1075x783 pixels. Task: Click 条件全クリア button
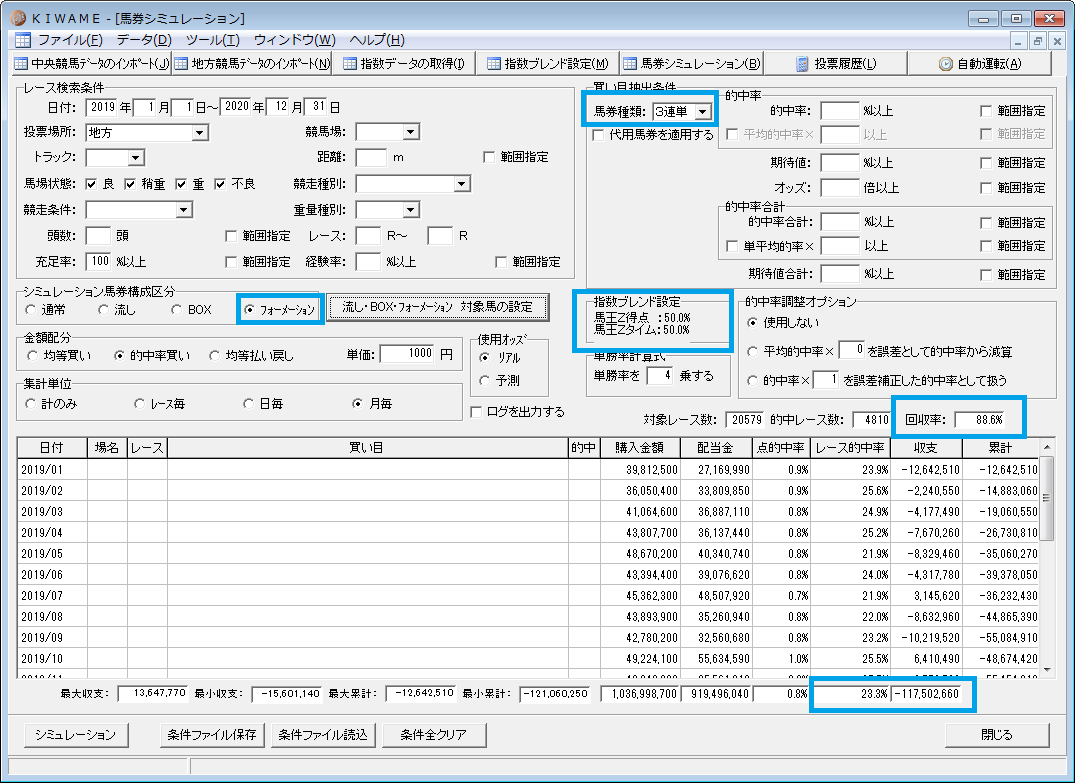click(434, 735)
